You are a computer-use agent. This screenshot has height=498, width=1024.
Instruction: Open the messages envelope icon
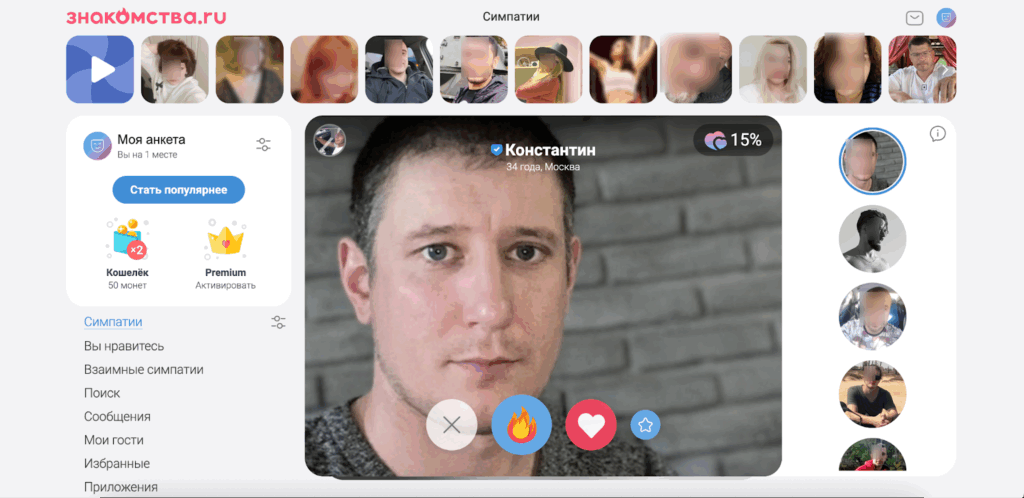tap(914, 18)
